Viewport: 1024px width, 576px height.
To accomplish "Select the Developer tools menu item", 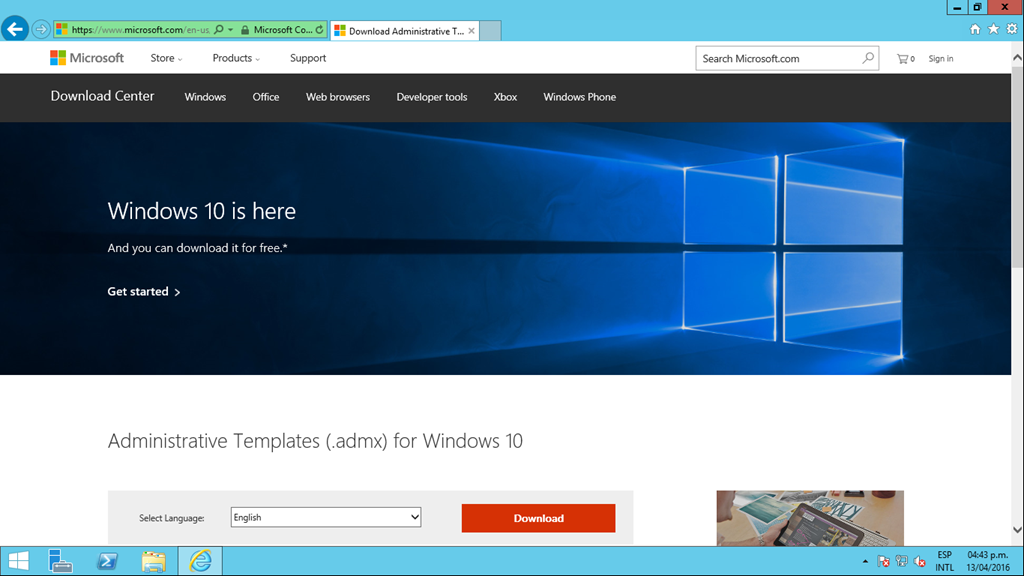I will click(431, 97).
